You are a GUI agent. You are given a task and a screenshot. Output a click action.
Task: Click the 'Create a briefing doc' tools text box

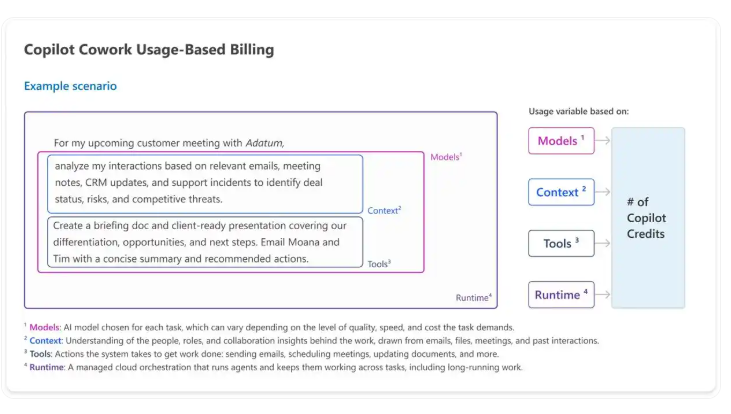pos(205,242)
